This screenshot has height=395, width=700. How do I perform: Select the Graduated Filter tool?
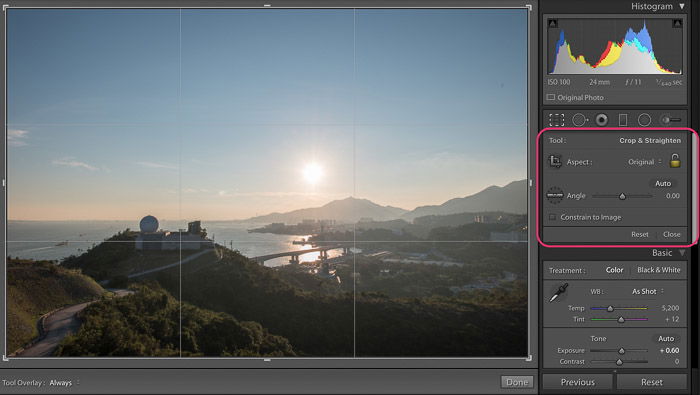(x=623, y=120)
